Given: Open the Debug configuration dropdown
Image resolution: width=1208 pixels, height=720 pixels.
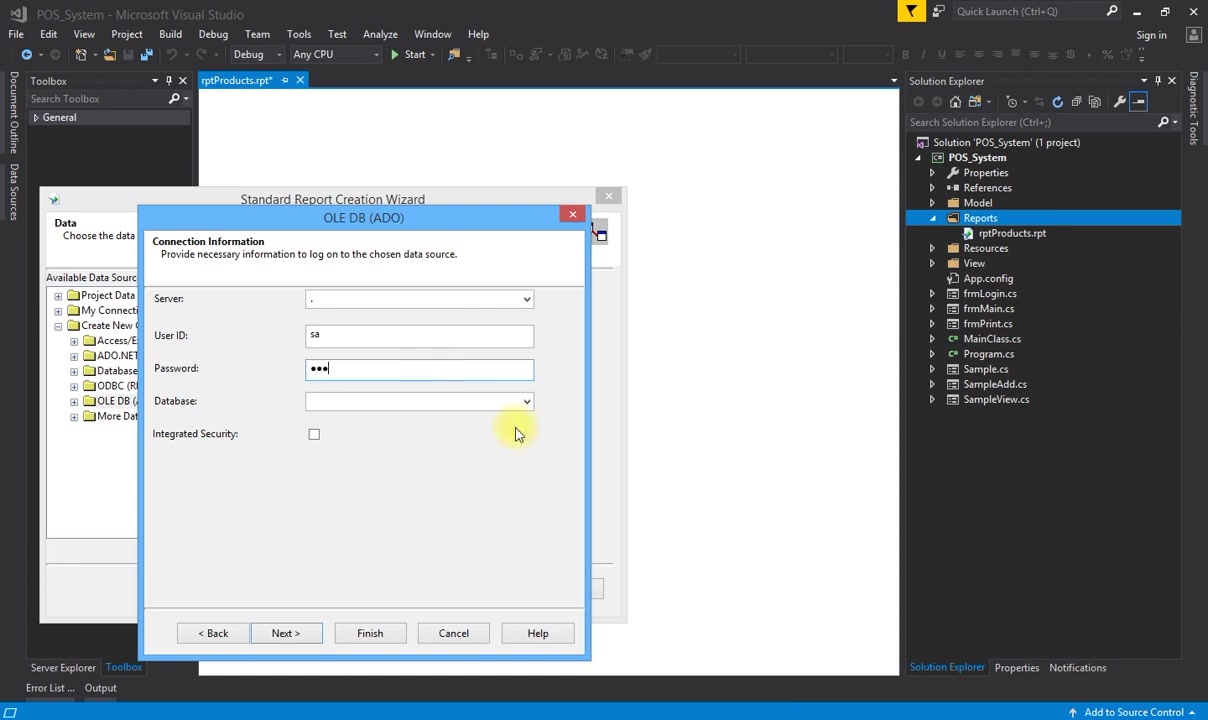Looking at the screenshot, I should coord(256,55).
